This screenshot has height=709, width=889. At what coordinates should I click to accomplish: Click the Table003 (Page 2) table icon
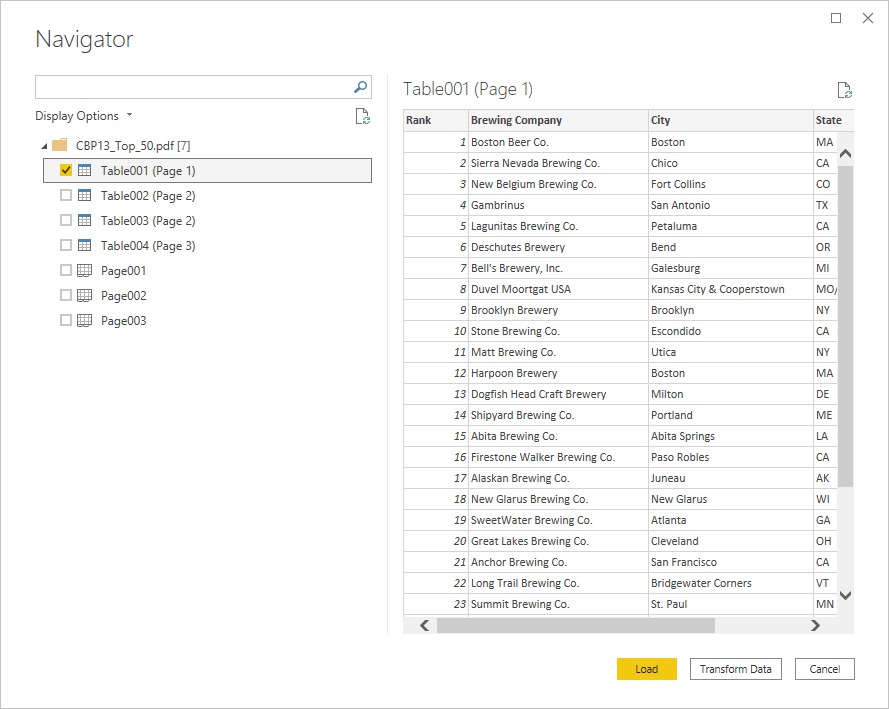(x=84, y=220)
